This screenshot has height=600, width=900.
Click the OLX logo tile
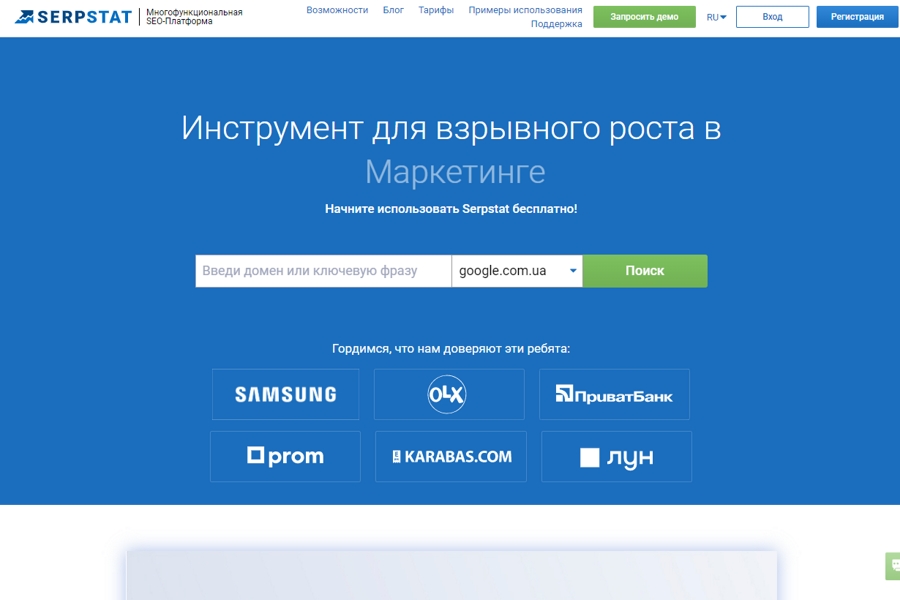click(x=448, y=394)
